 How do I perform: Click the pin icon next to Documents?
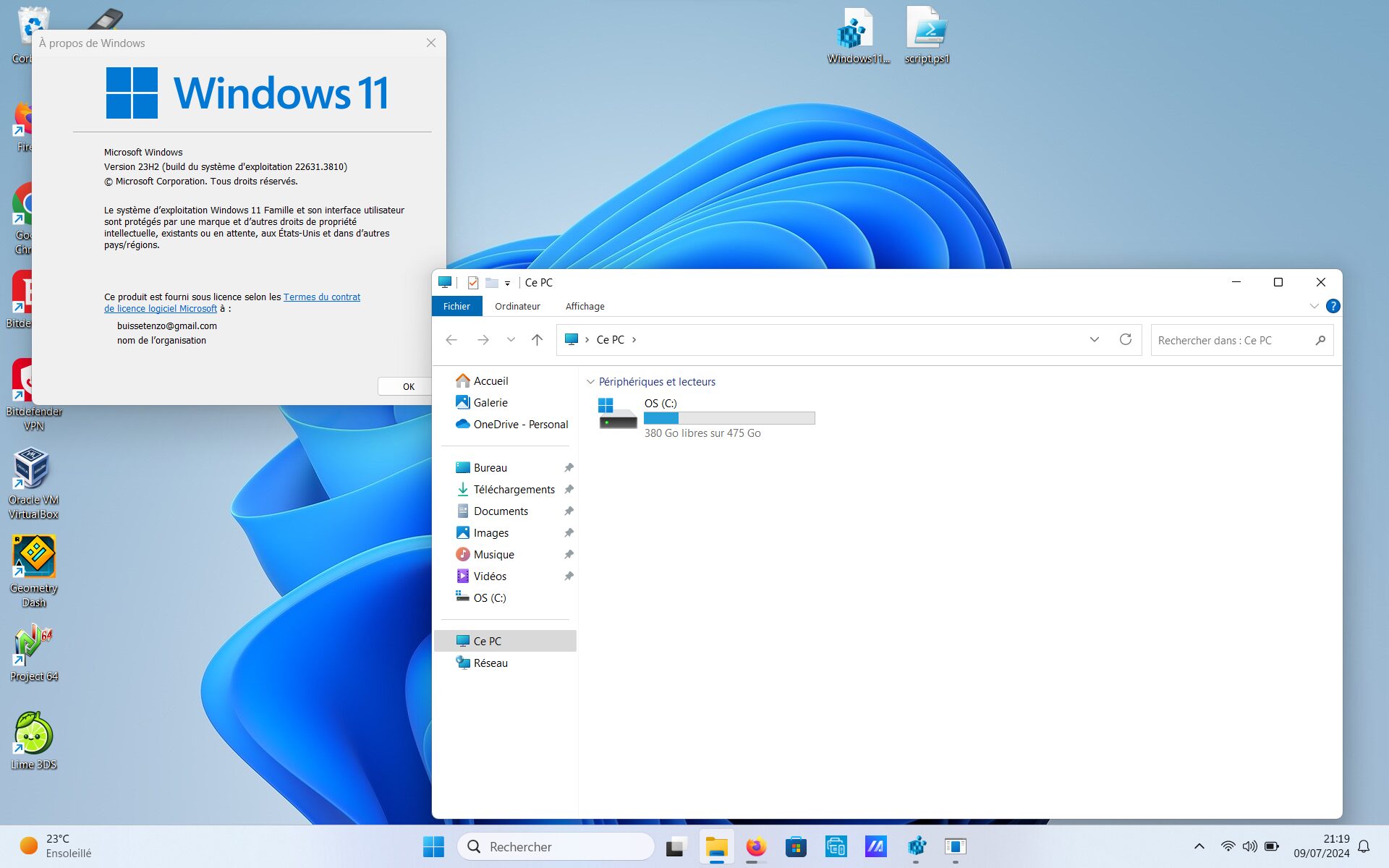click(569, 511)
